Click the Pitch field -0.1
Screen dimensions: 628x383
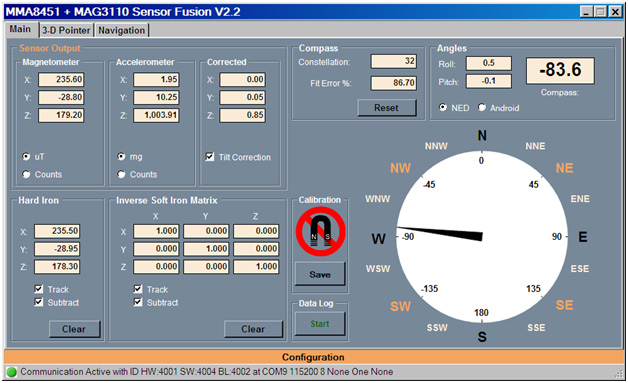click(489, 81)
